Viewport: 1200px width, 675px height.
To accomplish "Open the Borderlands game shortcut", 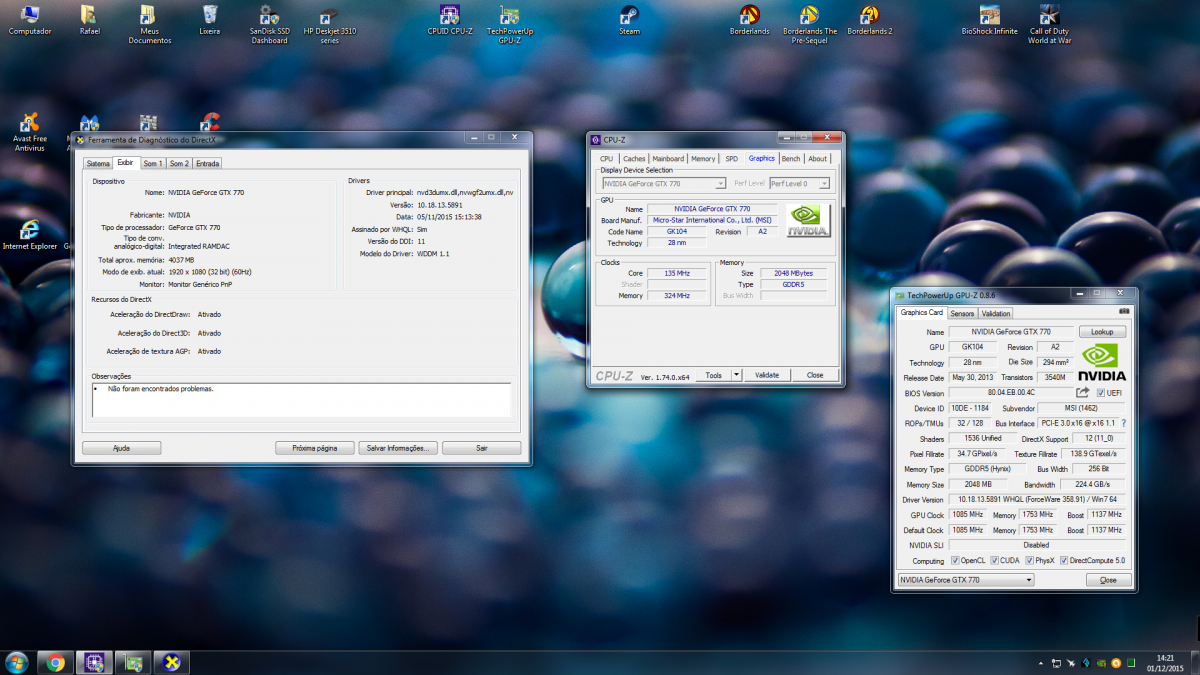I will [749, 20].
